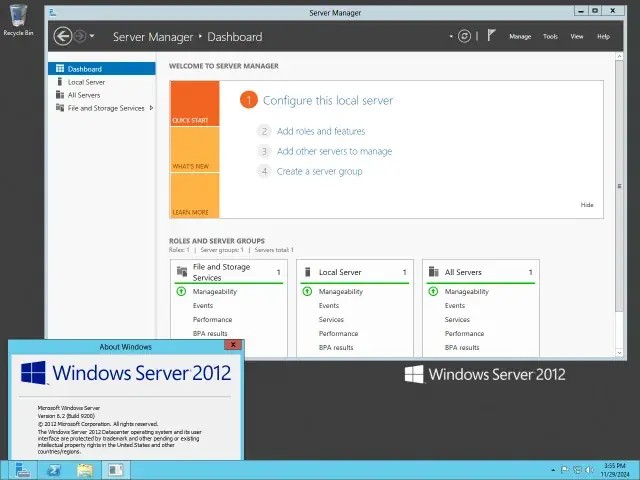Screen dimensions: 640x480
Task: Click Configure this local server link
Action: [x=328, y=100]
